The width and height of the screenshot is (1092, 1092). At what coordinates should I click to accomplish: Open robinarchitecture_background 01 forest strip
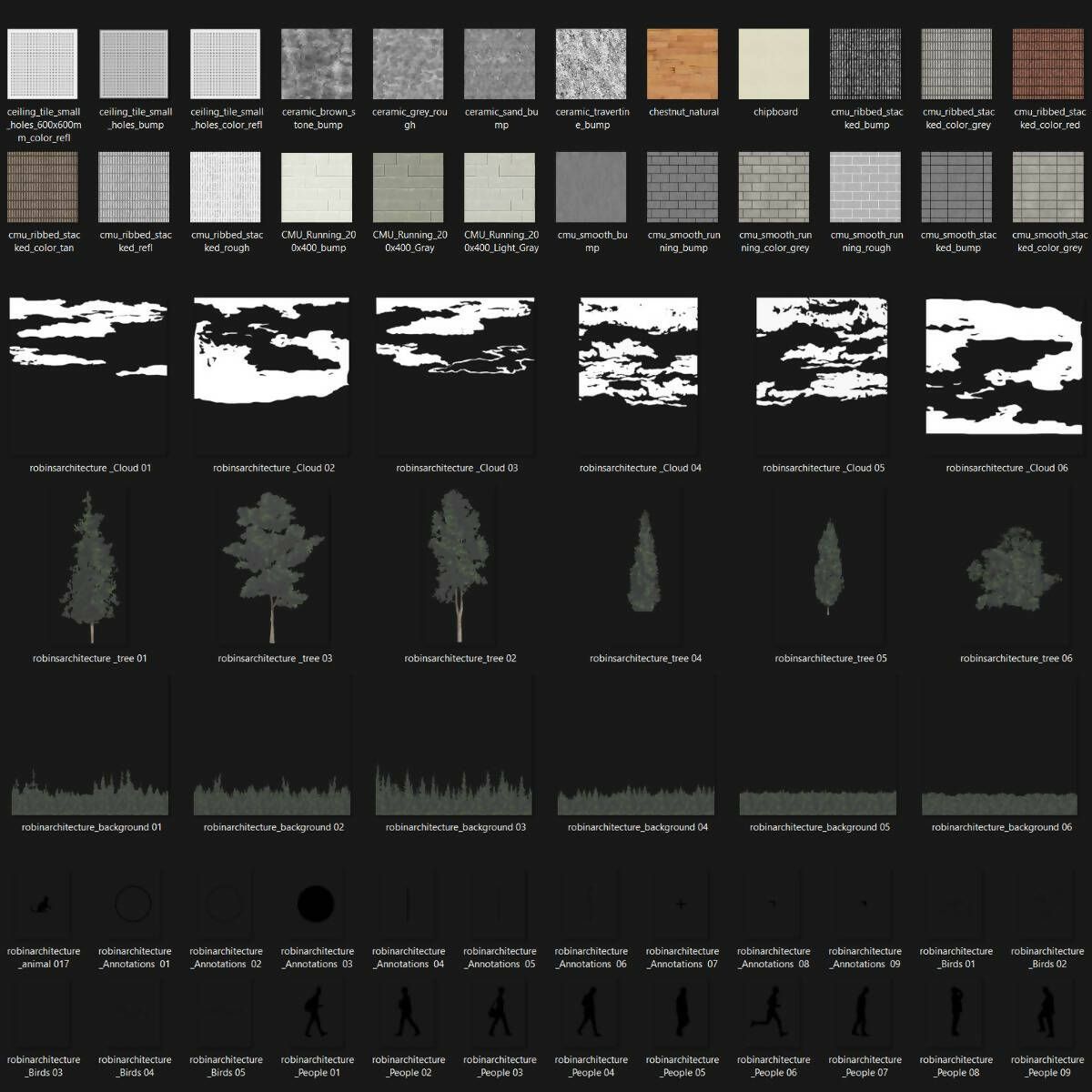[x=90, y=790]
